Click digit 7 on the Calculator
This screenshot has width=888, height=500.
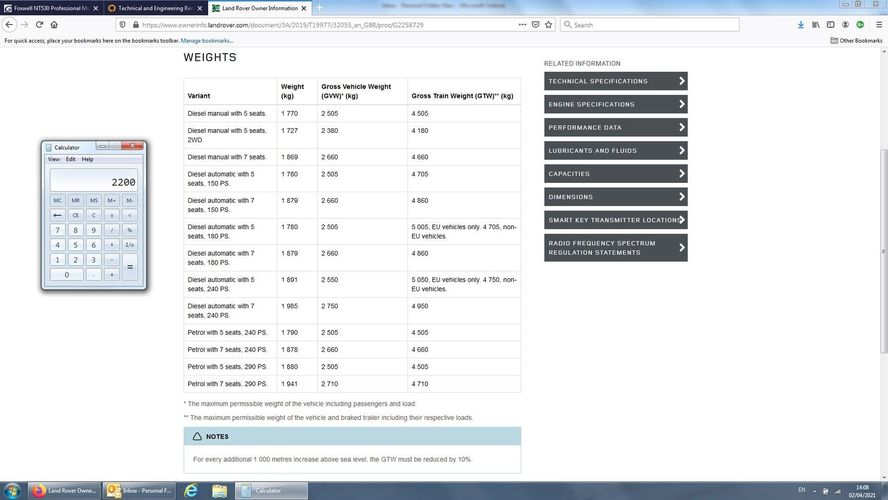pos(57,230)
